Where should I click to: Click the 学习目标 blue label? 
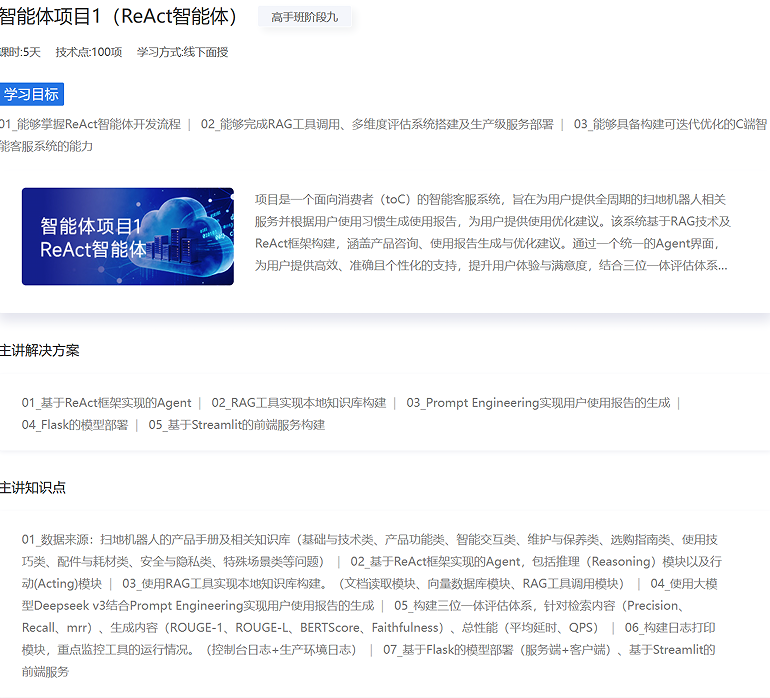tap(31, 94)
